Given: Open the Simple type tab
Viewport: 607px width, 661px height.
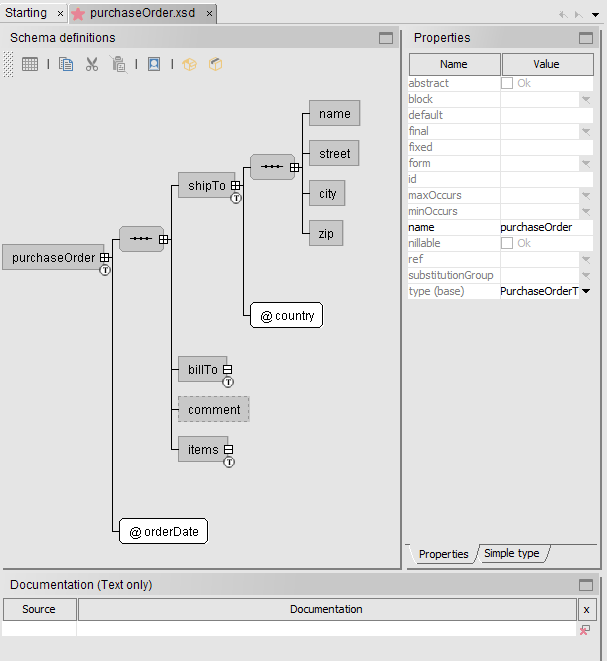Looking at the screenshot, I should pos(511,553).
